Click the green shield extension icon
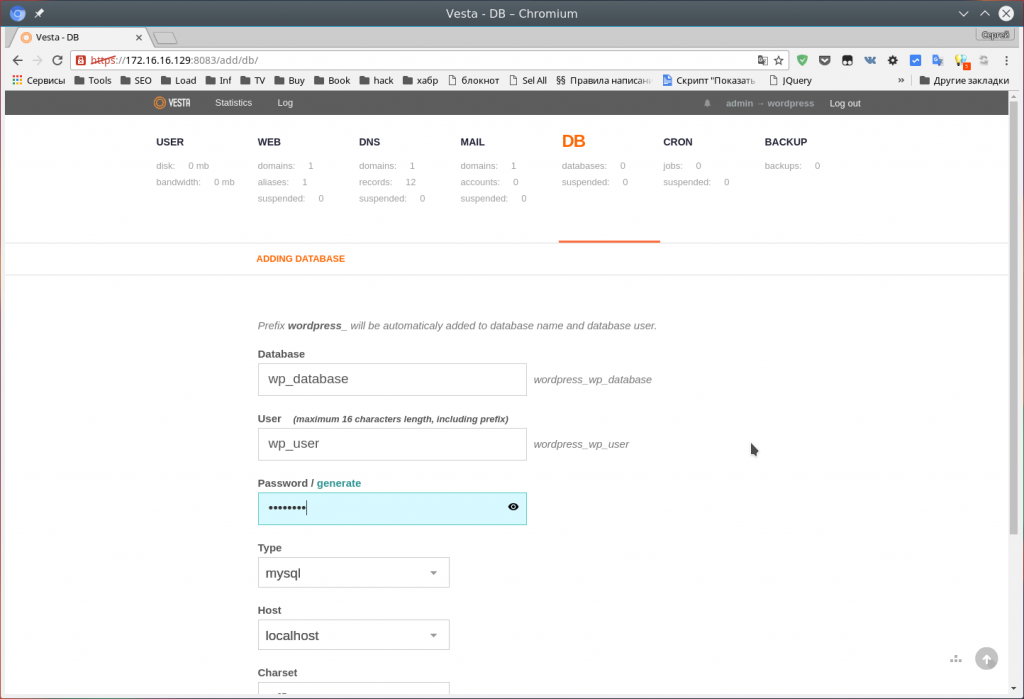 [802, 60]
